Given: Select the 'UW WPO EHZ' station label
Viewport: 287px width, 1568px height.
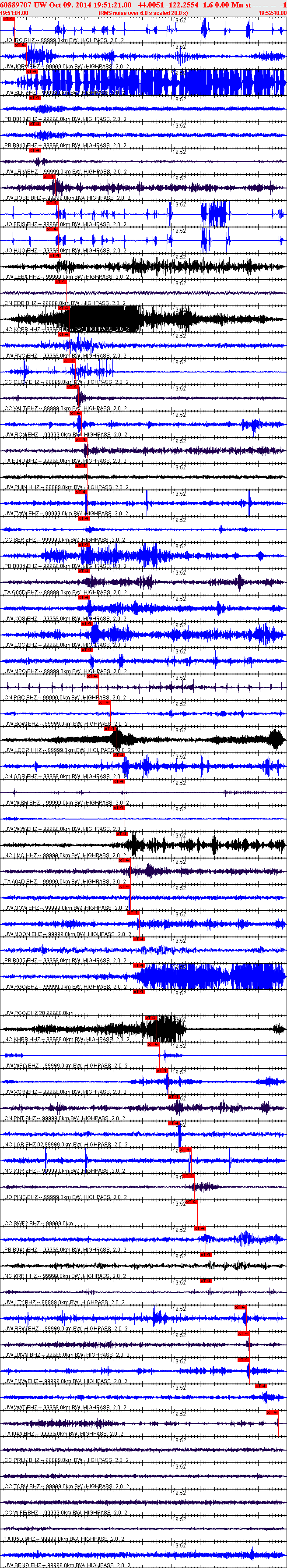Looking at the screenshot, I should click(x=22, y=1065).
